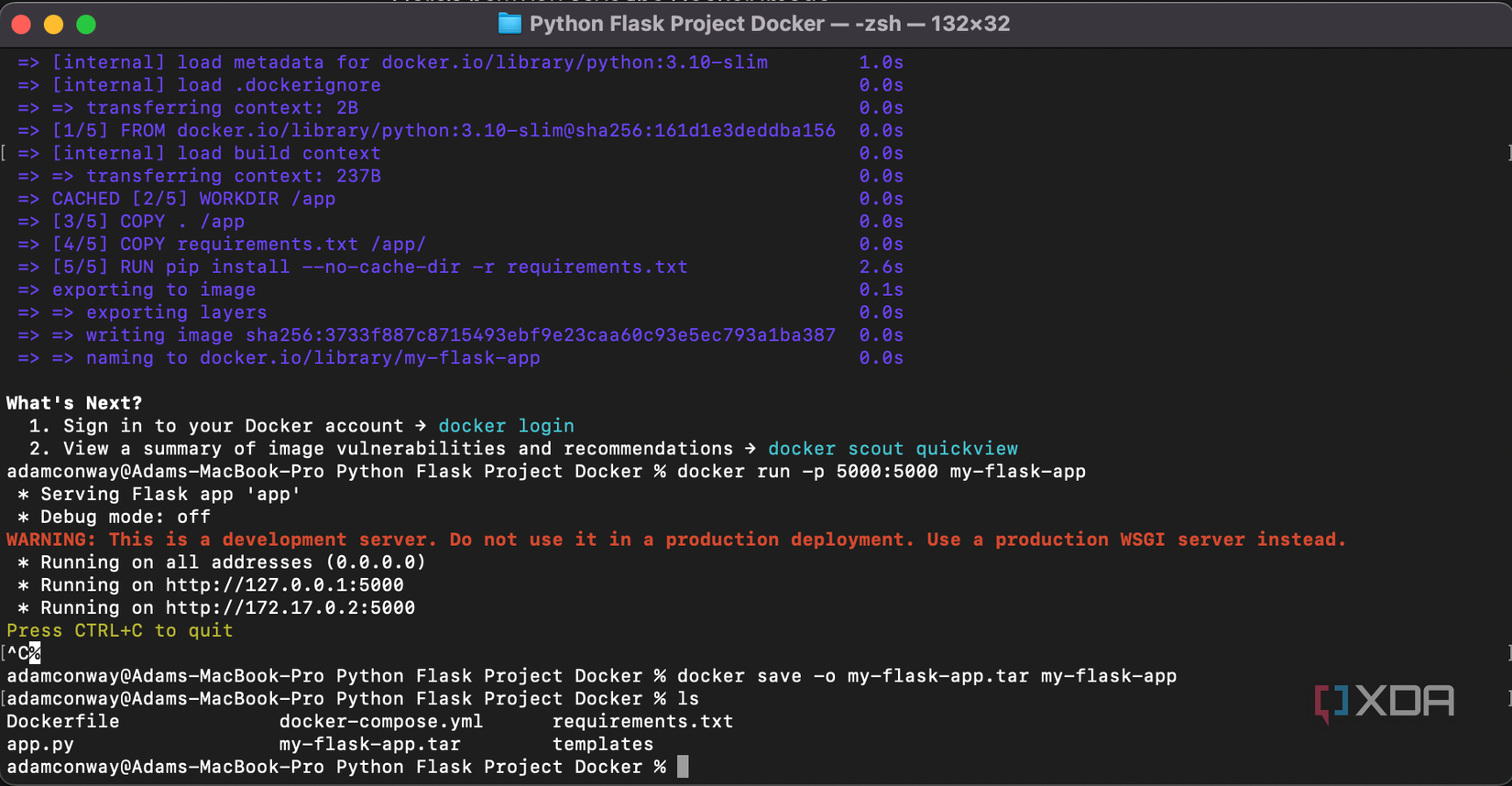The height and width of the screenshot is (786, 1512).
Task: Select my-flask-app.tar in the ls output
Action: point(369,744)
